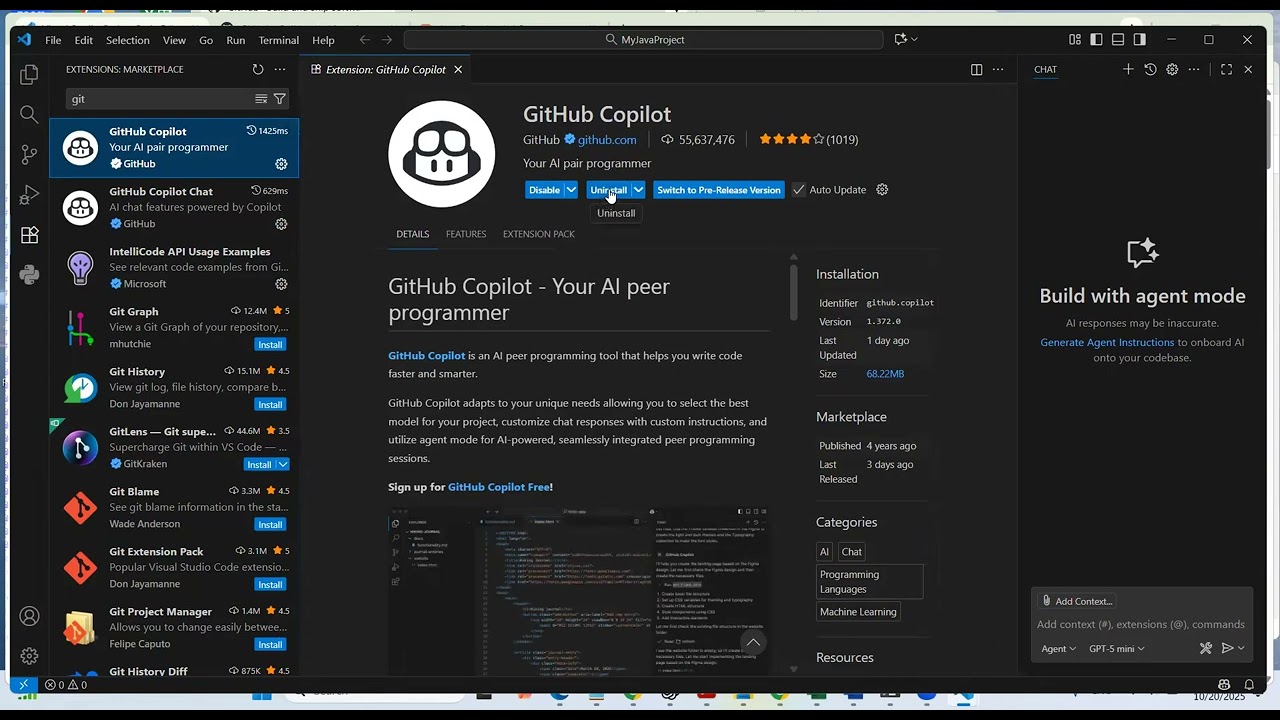Toggle the secondary side bar
Viewport: 1280px width, 720px height.
pos(1140,39)
